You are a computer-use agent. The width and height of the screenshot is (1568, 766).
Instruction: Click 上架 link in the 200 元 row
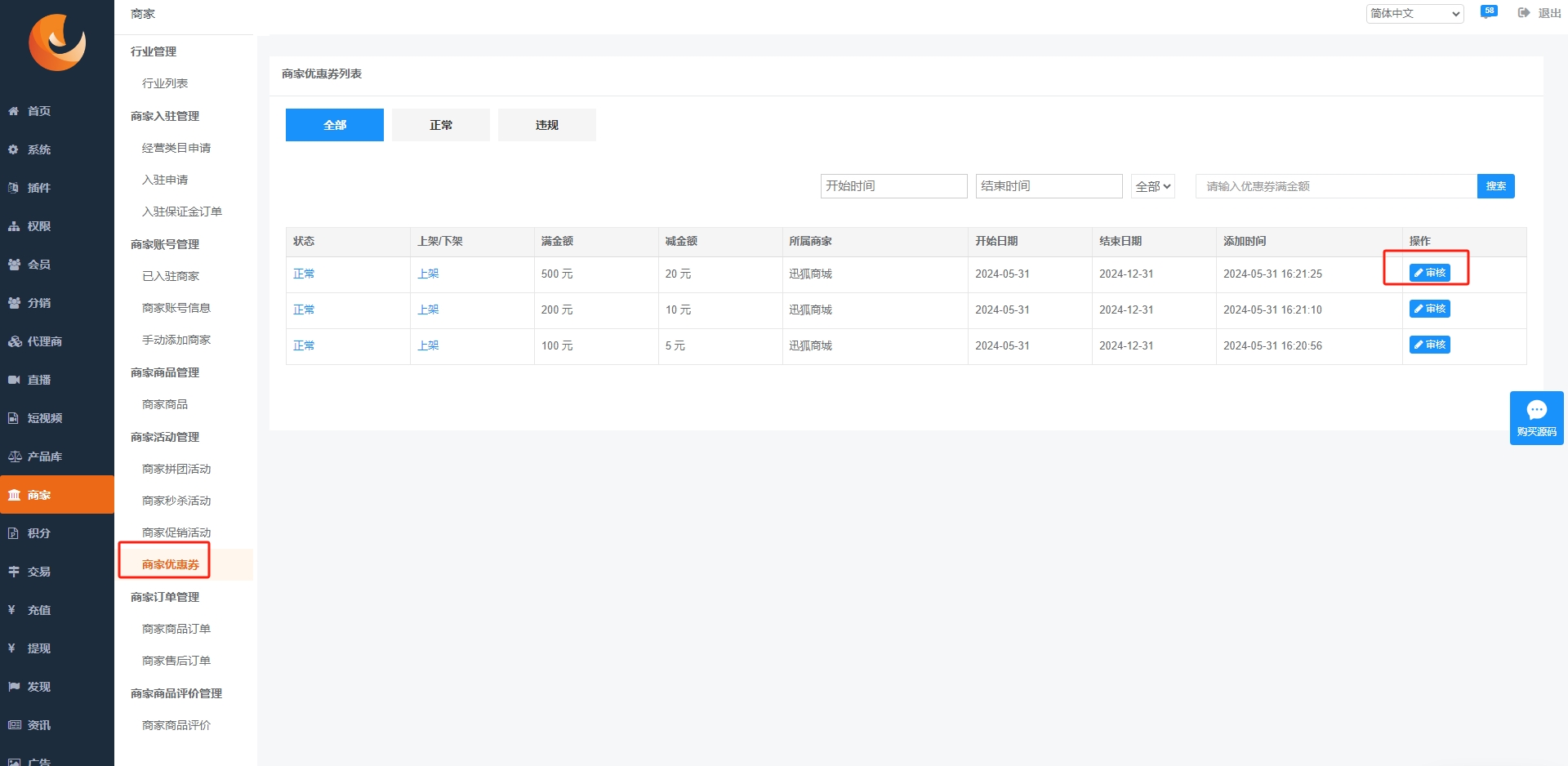coord(428,310)
